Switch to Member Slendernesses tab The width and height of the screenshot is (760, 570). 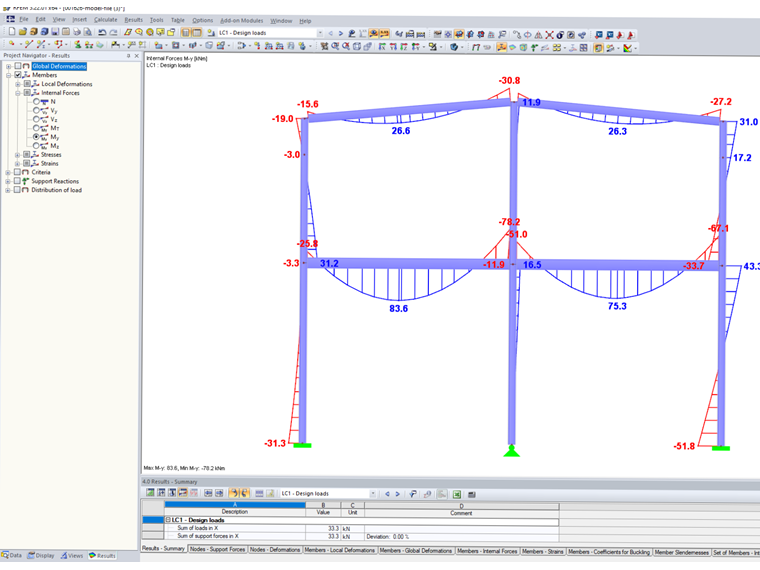(x=681, y=552)
